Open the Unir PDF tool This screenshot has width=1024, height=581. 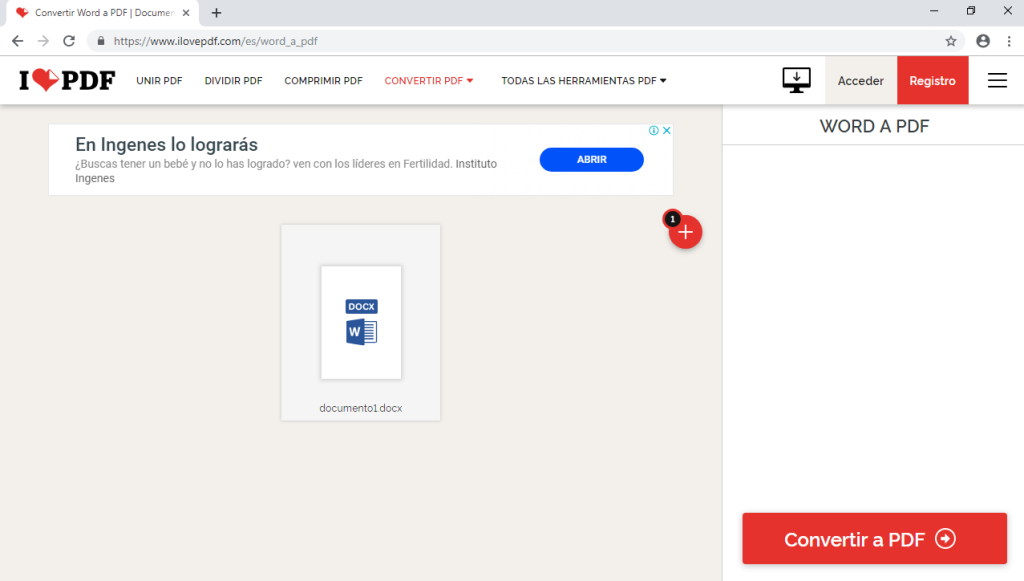click(159, 81)
